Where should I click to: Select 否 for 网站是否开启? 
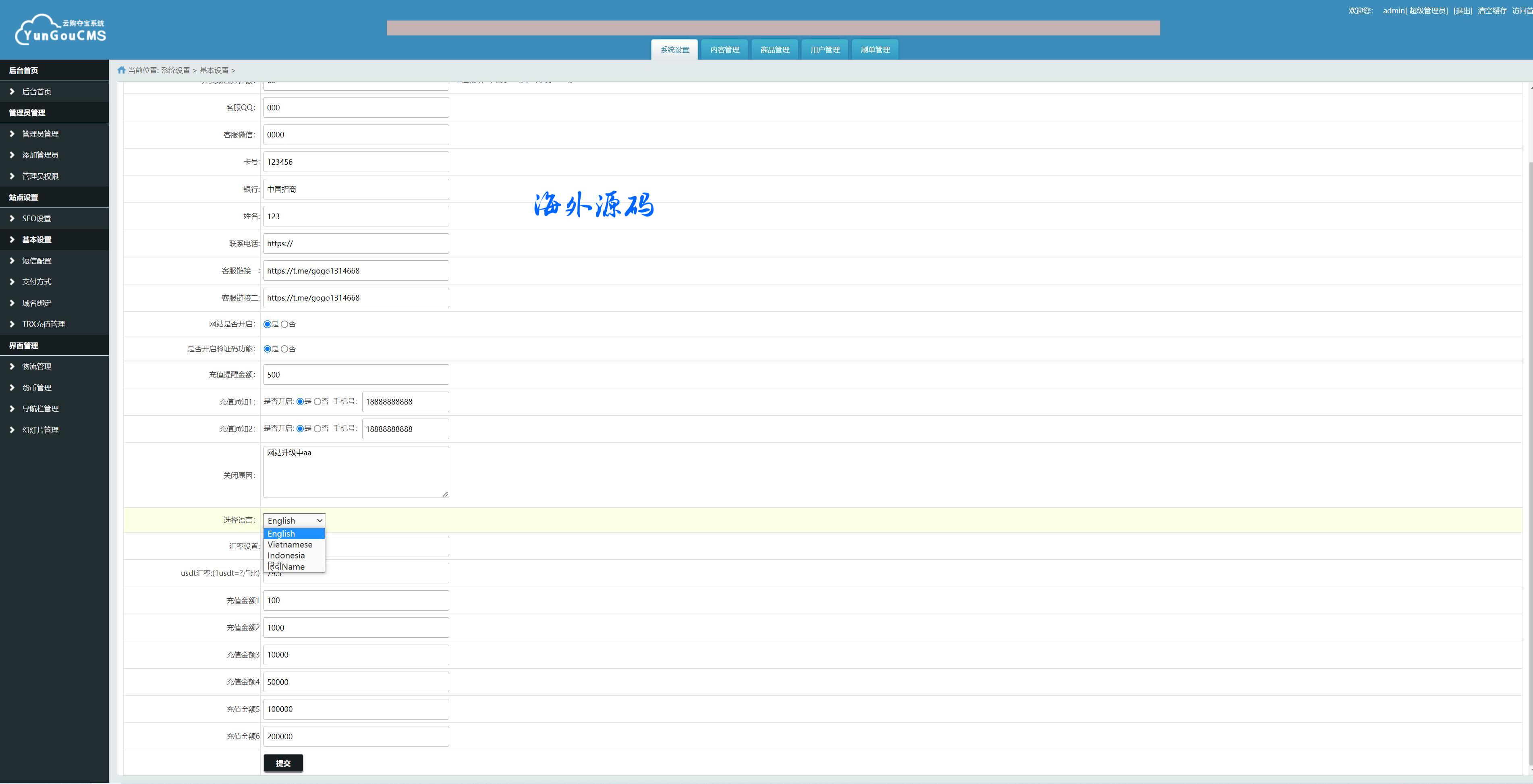click(284, 324)
